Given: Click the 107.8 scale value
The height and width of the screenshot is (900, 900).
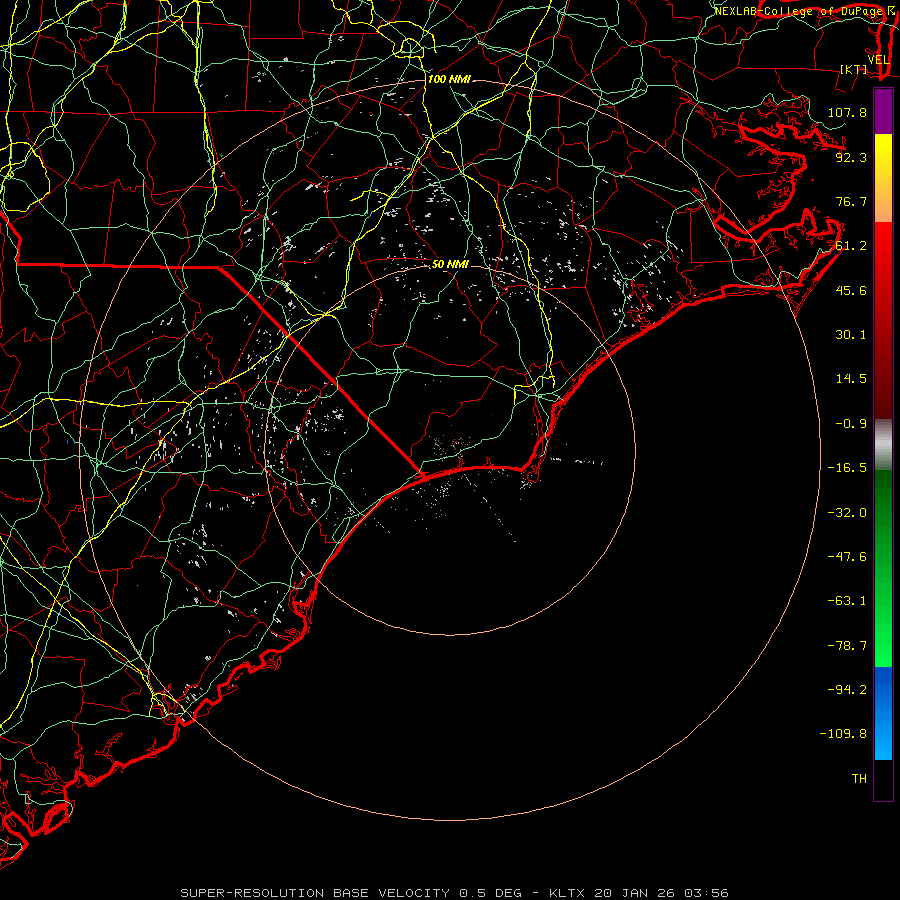Looking at the screenshot, I should tap(847, 112).
